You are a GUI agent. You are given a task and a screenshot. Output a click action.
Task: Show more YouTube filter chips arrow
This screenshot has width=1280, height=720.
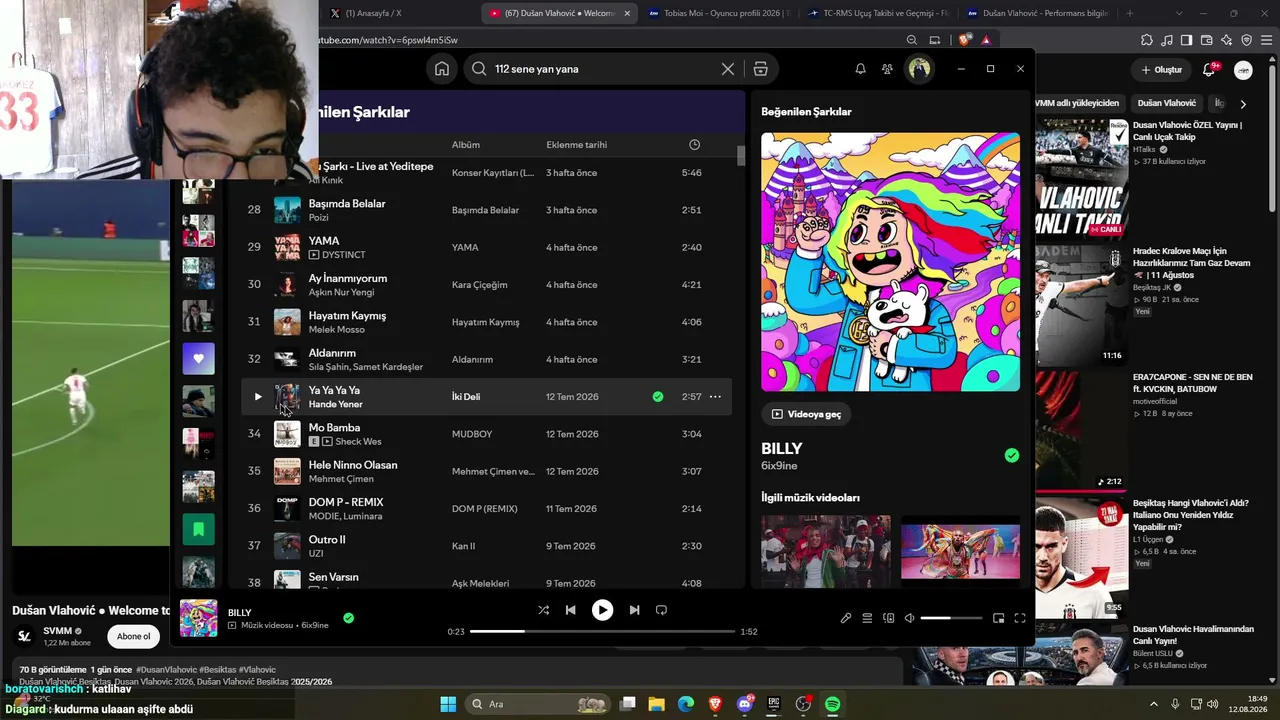[x=1243, y=104]
